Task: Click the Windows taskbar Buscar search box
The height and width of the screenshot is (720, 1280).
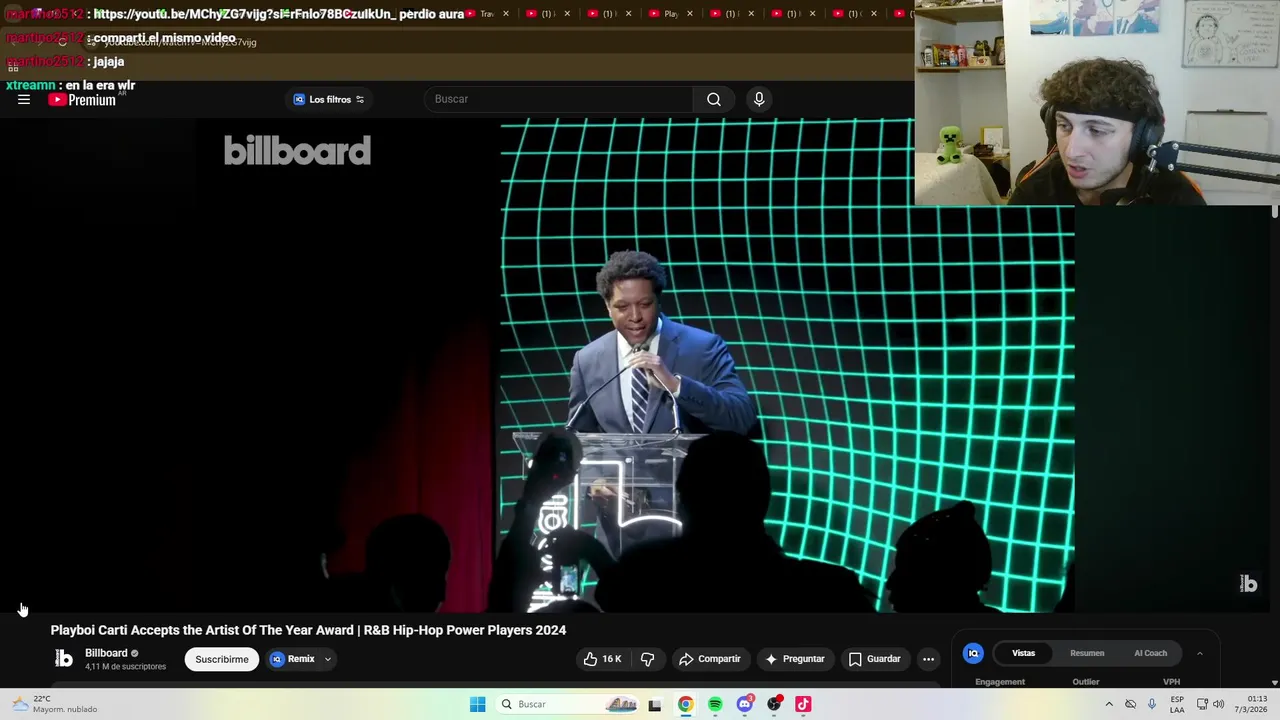Action: pyautogui.click(x=567, y=704)
